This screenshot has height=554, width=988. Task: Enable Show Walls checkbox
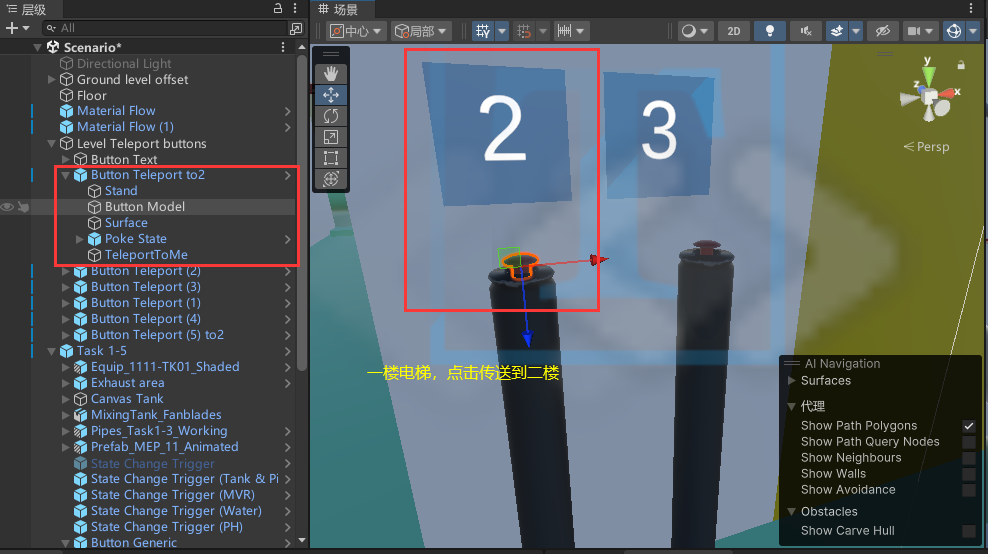(968, 474)
